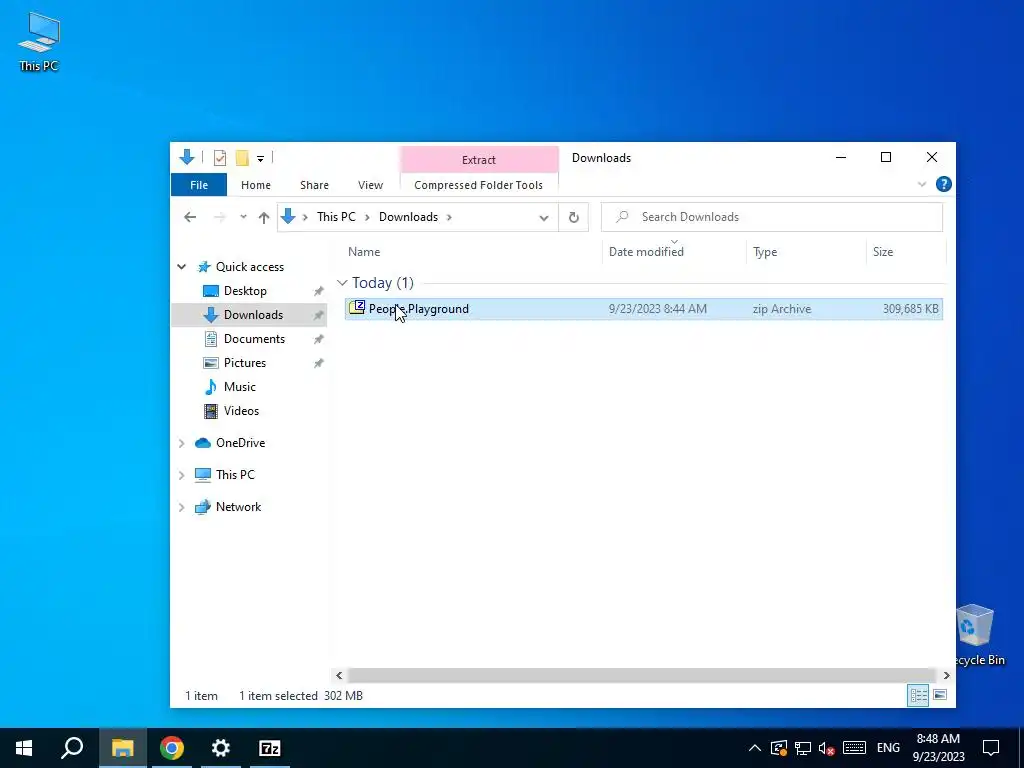This screenshot has height=768, width=1024.
Task: Go back with the Back arrow
Action: (190, 217)
